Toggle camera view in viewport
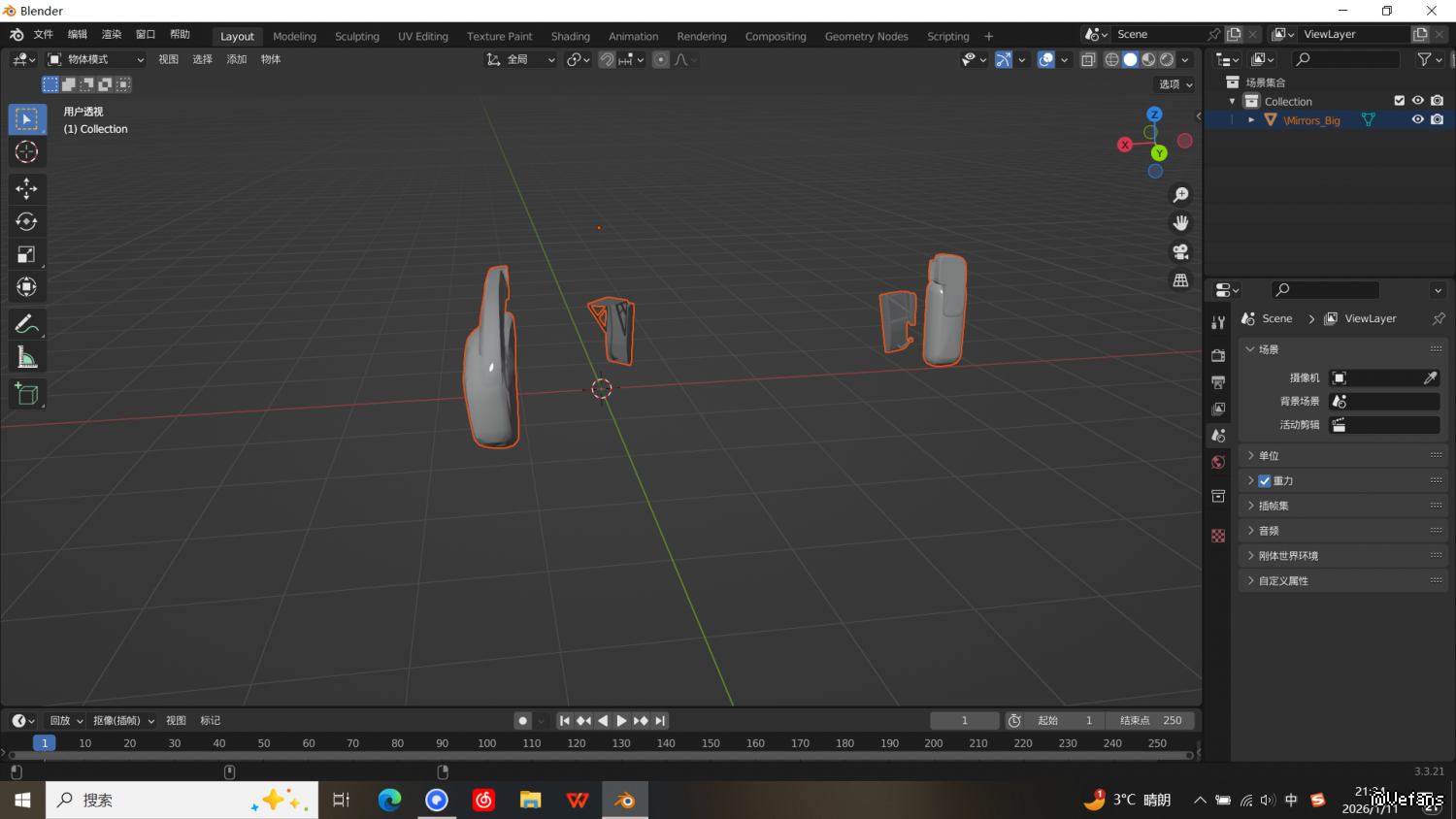This screenshot has width=1456, height=819. [x=1180, y=251]
